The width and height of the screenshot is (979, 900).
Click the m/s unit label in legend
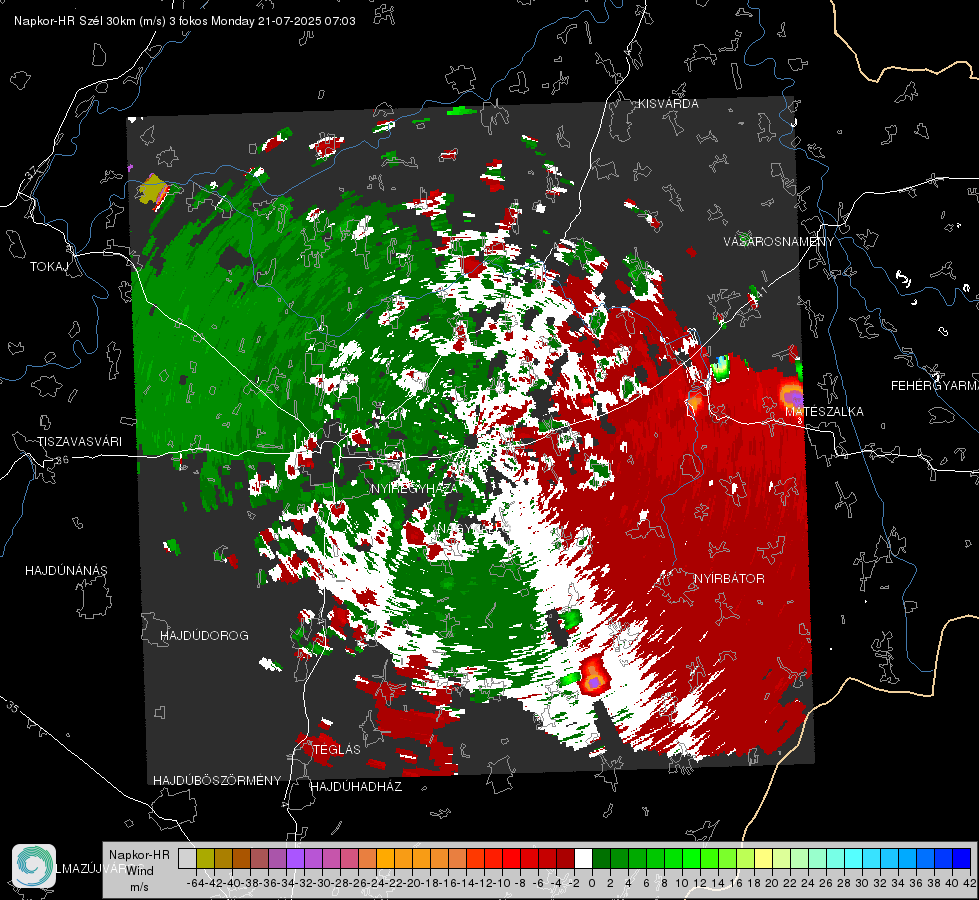[x=139, y=887]
